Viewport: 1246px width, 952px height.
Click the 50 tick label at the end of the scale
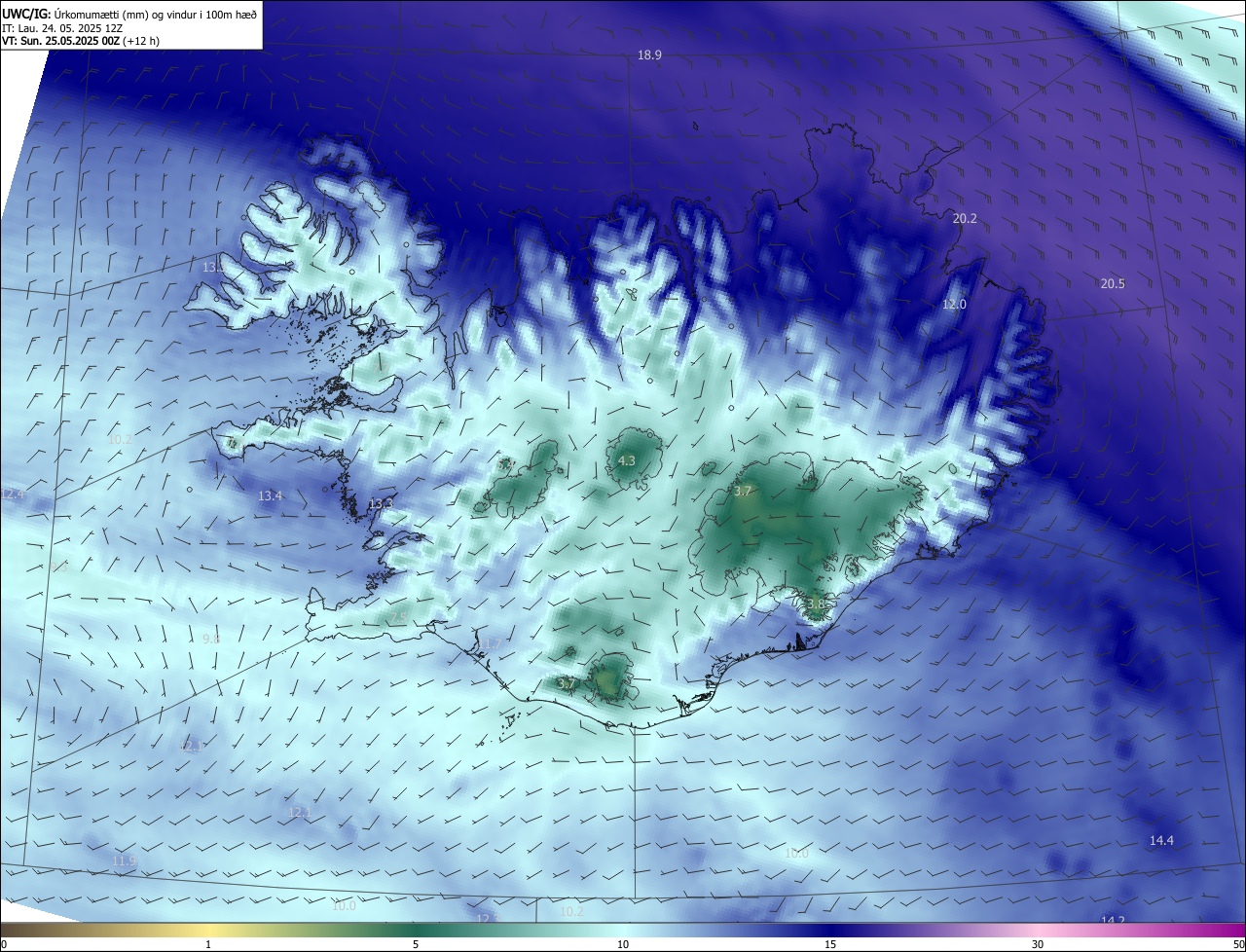pyautogui.click(x=1237, y=944)
